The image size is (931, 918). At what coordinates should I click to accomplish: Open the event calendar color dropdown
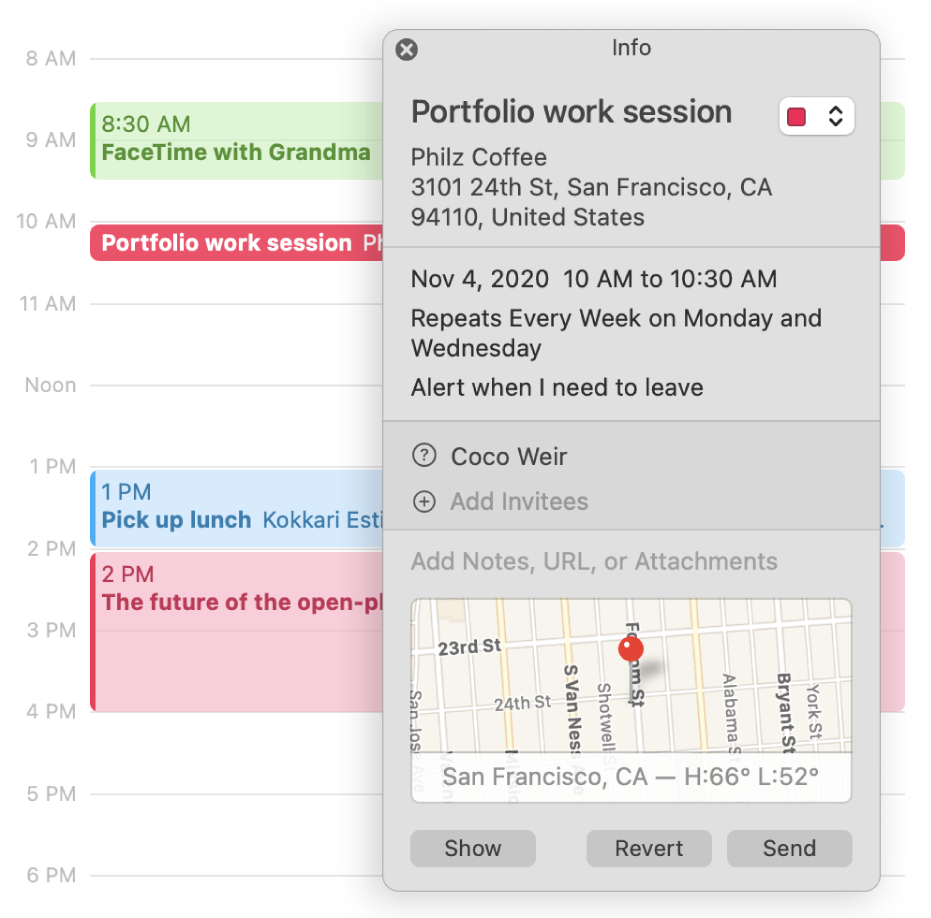tap(835, 116)
